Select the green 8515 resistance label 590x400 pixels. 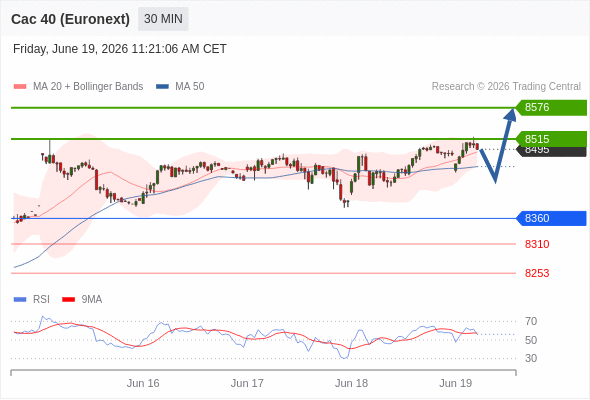(x=551, y=139)
